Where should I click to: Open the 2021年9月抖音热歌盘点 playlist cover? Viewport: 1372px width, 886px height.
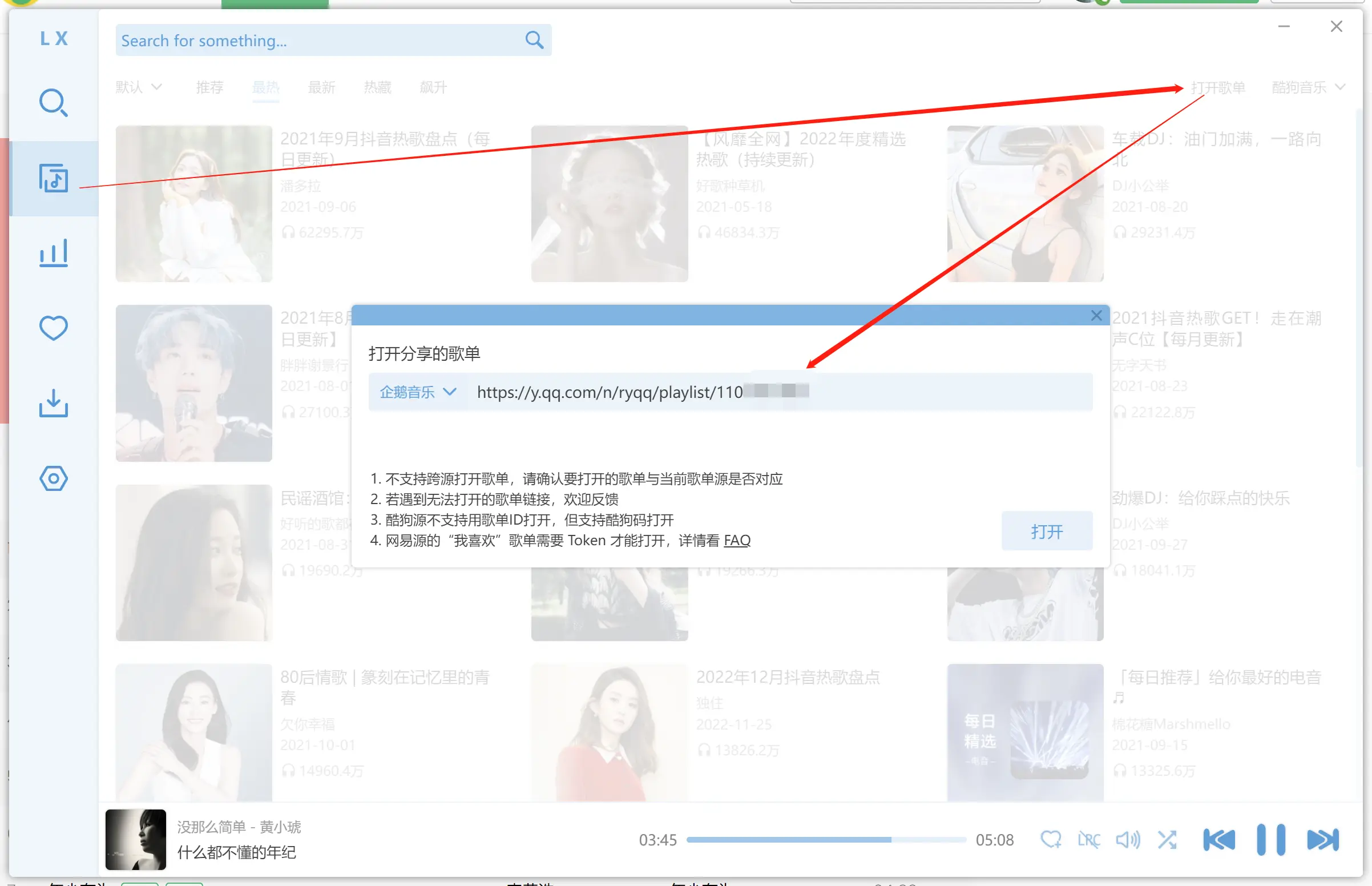(194, 204)
